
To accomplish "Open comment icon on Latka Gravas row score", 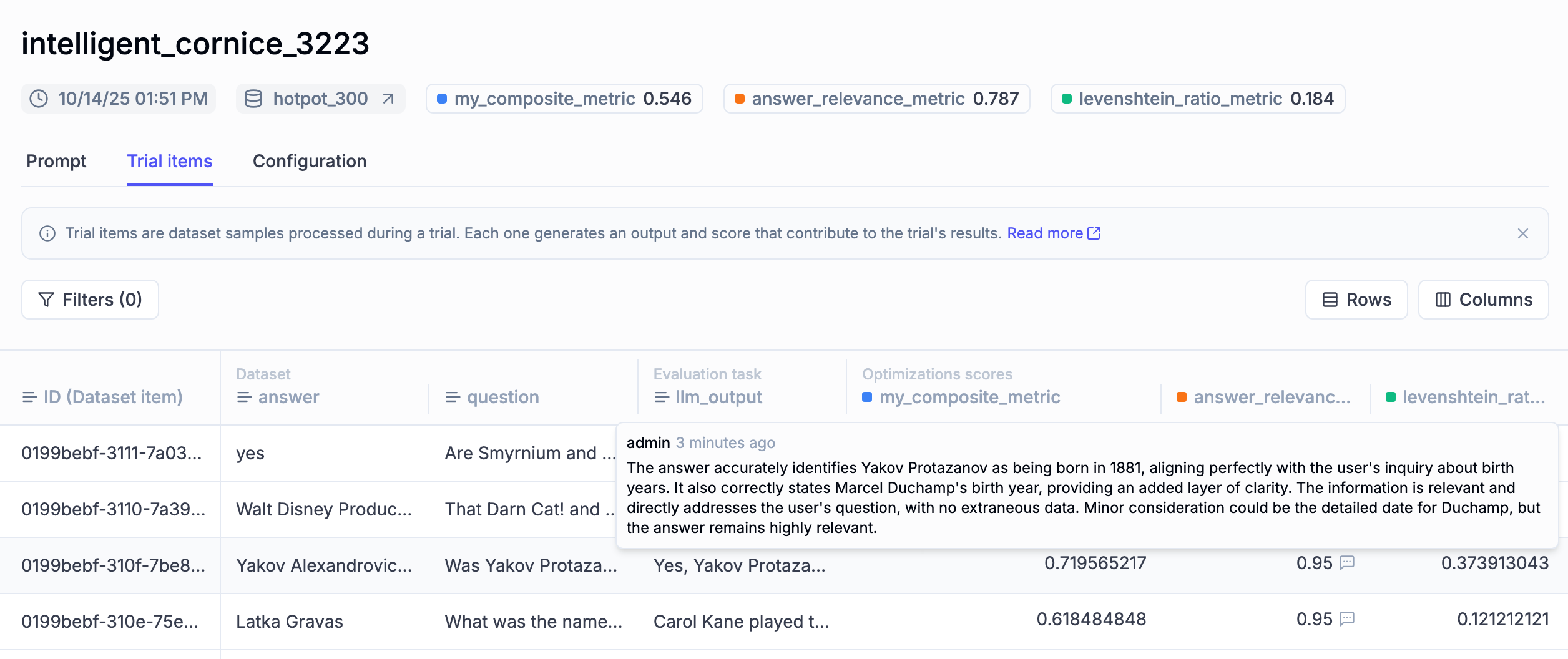I will (1348, 619).
